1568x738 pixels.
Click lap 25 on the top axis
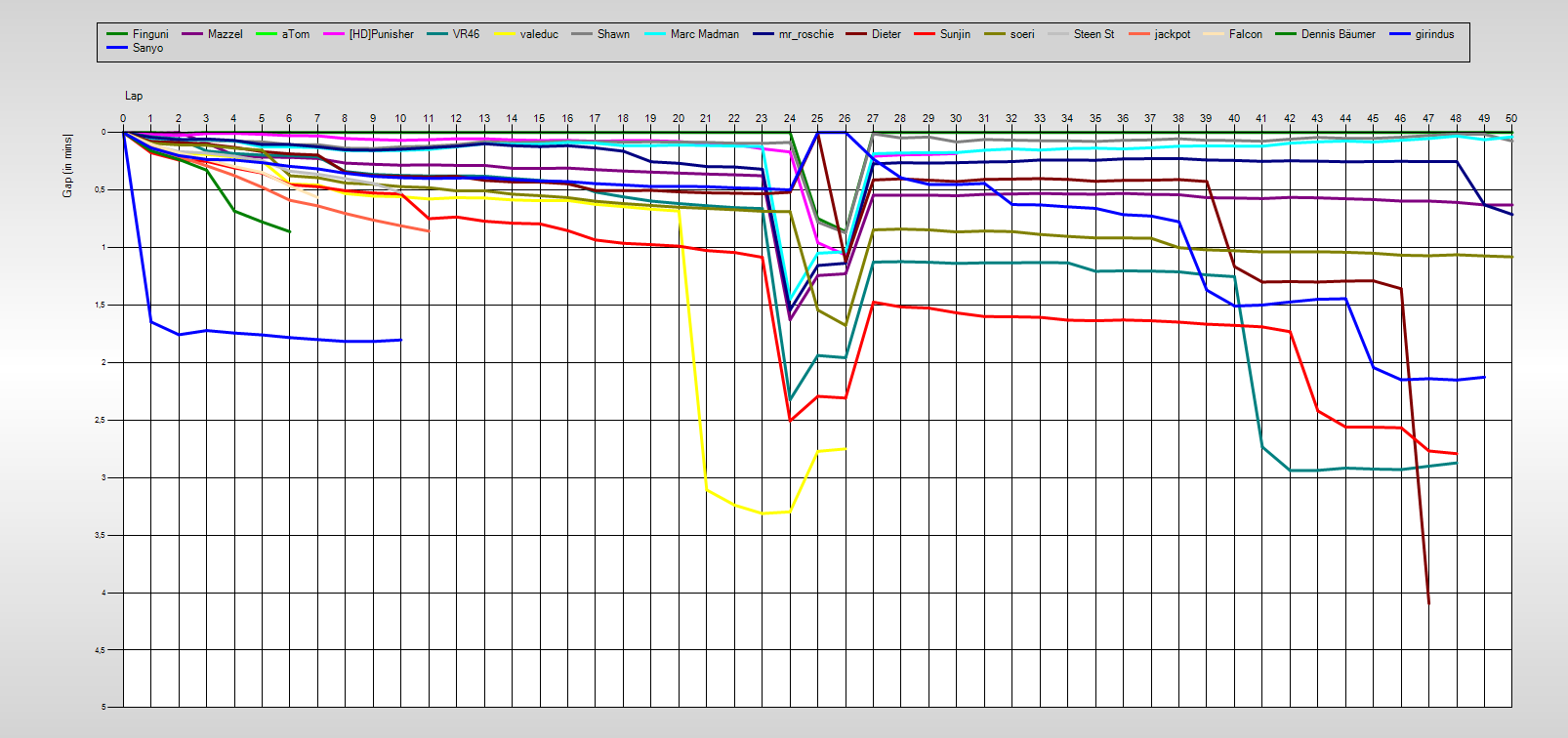pyautogui.click(x=817, y=118)
